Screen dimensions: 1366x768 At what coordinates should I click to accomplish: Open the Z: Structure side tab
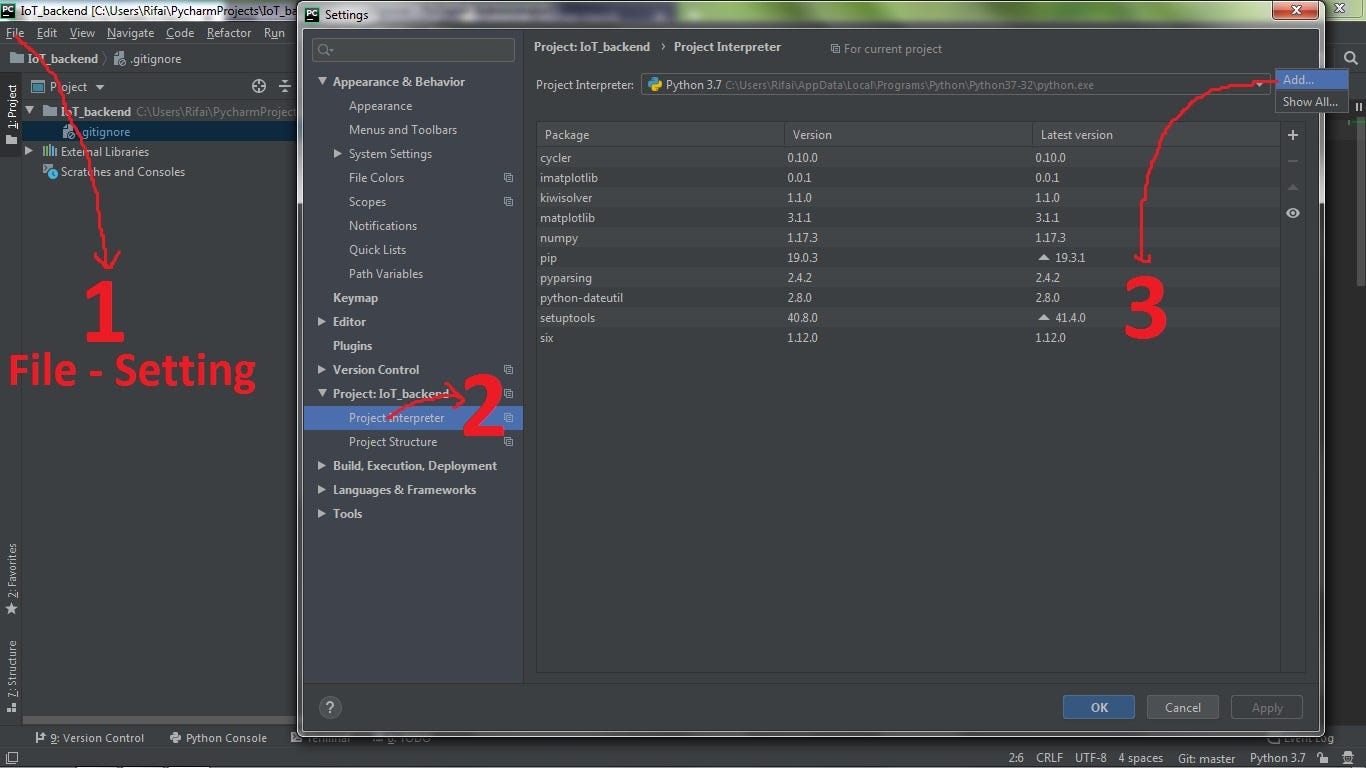12,676
